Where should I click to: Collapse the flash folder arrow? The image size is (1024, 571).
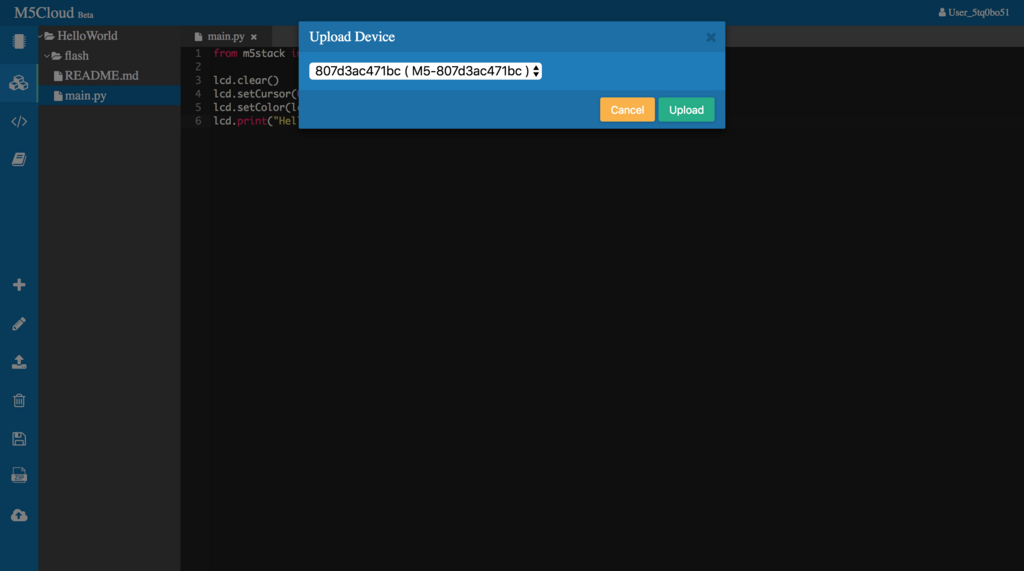[47, 56]
